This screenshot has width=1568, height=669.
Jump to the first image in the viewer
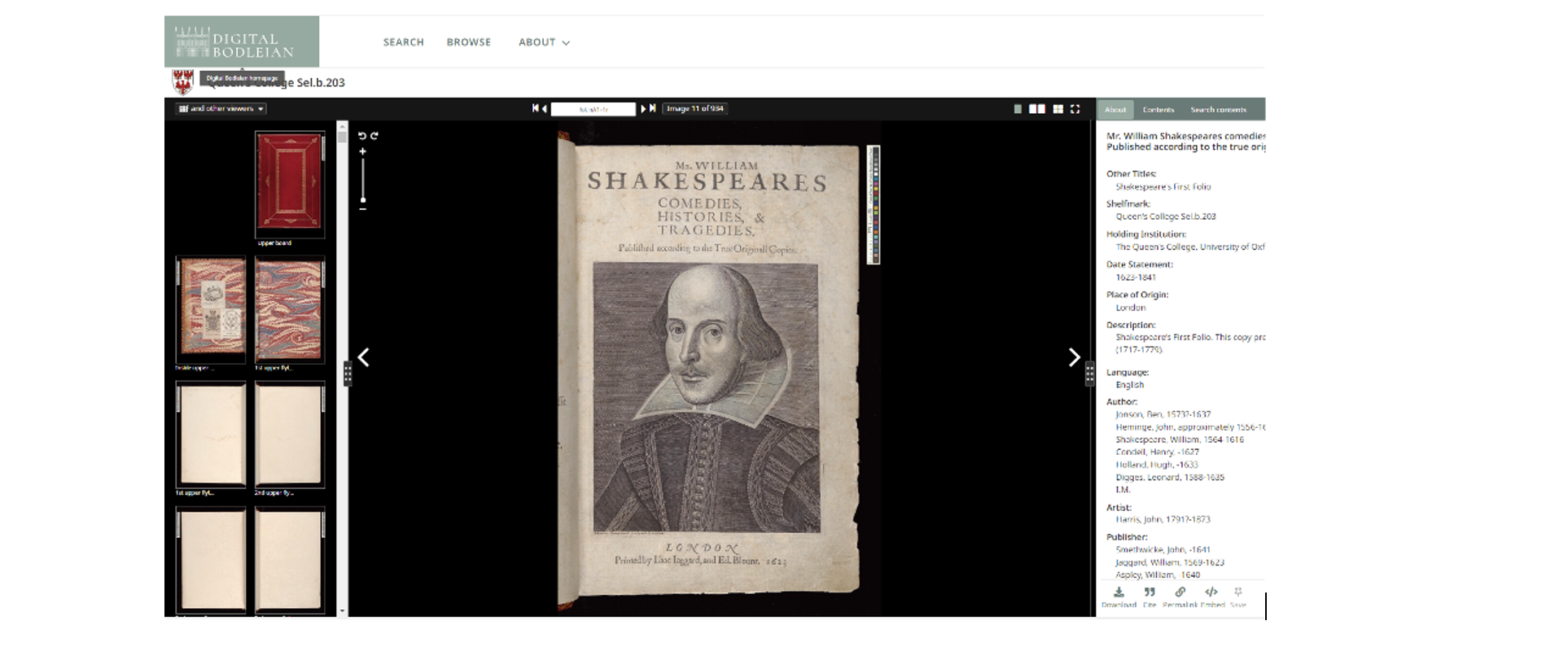click(535, 108)
